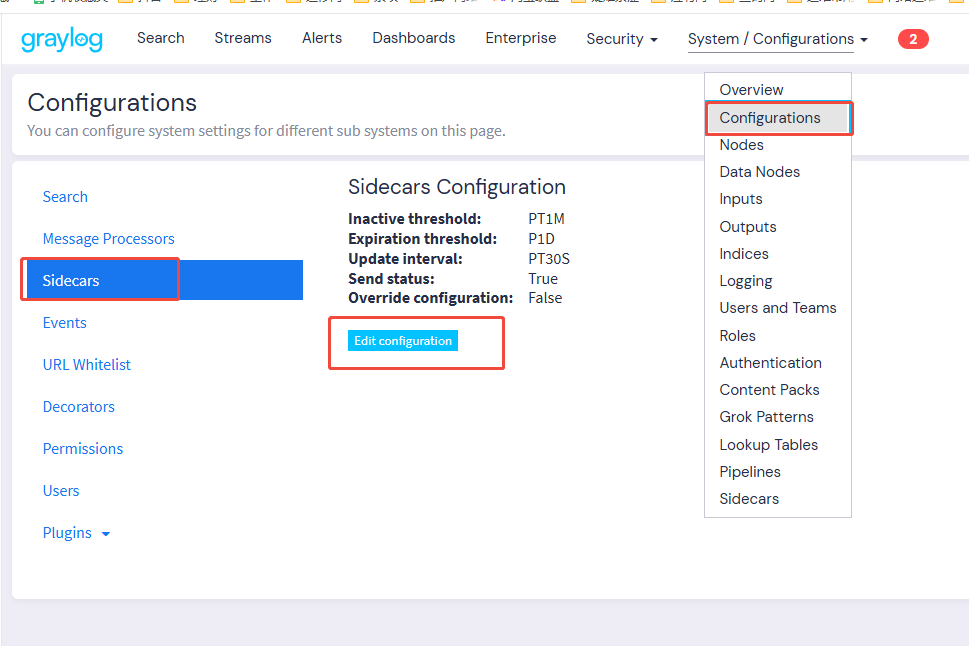Open Dashboards in top navigation
Viewport: 969px width, 646px height.
[413, 38]
